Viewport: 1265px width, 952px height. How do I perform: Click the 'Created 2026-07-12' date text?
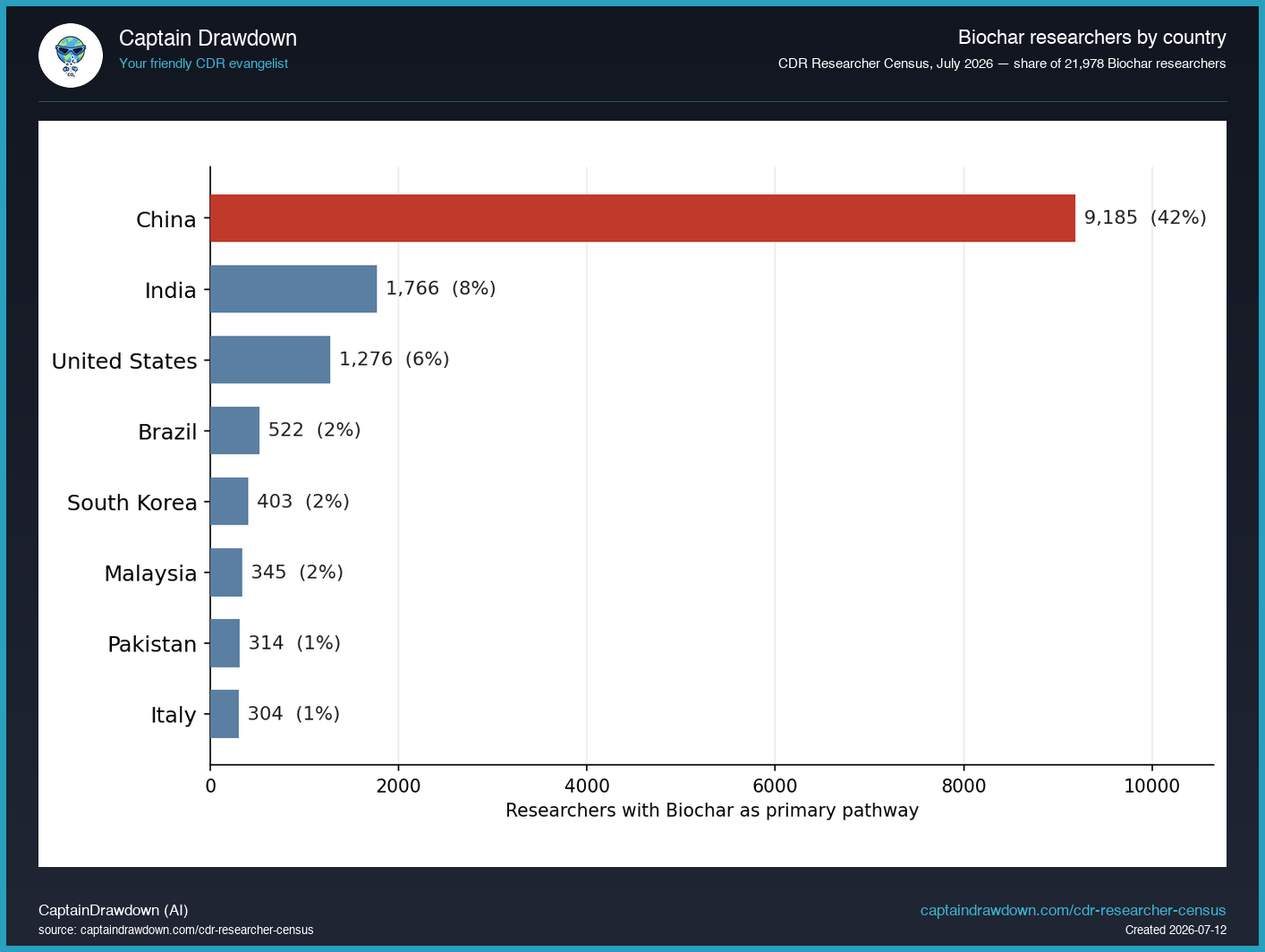(1176, 931)
